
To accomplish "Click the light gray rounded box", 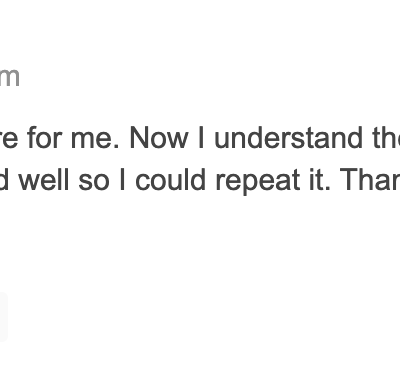I will pos(3,317).
